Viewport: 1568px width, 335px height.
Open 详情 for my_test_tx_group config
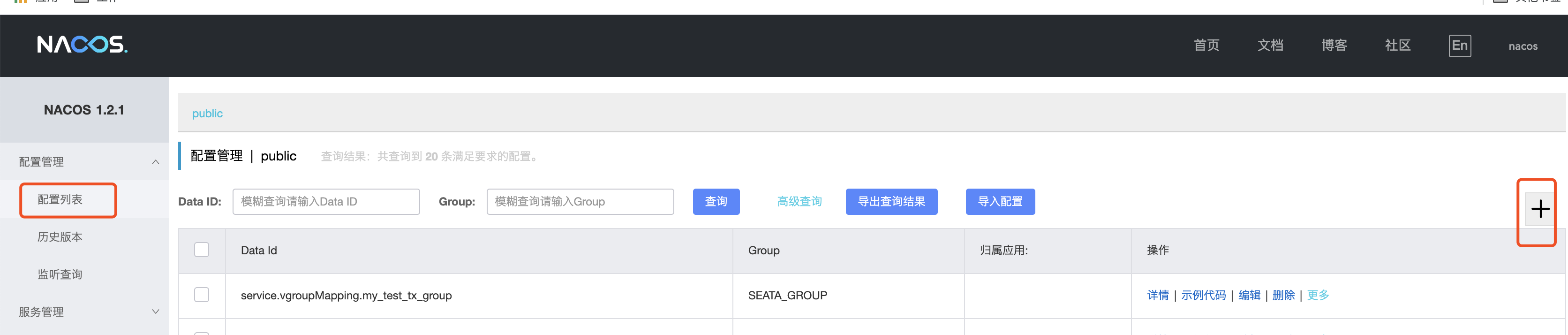pyautogui.click(x=1158, y=296)
